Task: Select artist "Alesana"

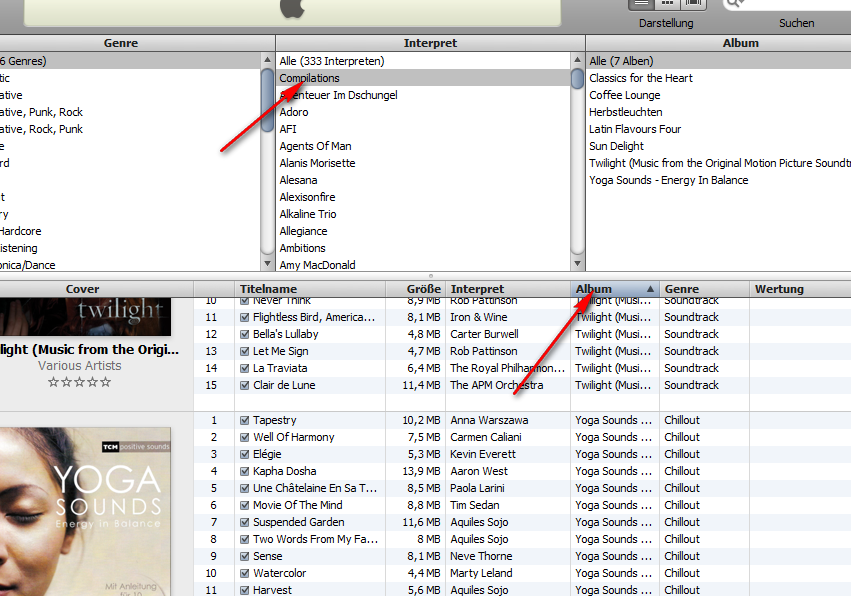Action: [x=423, y=180]
